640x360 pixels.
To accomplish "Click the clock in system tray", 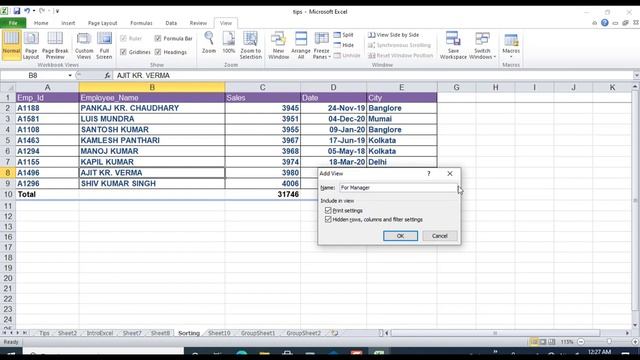I will pos(600,352).
